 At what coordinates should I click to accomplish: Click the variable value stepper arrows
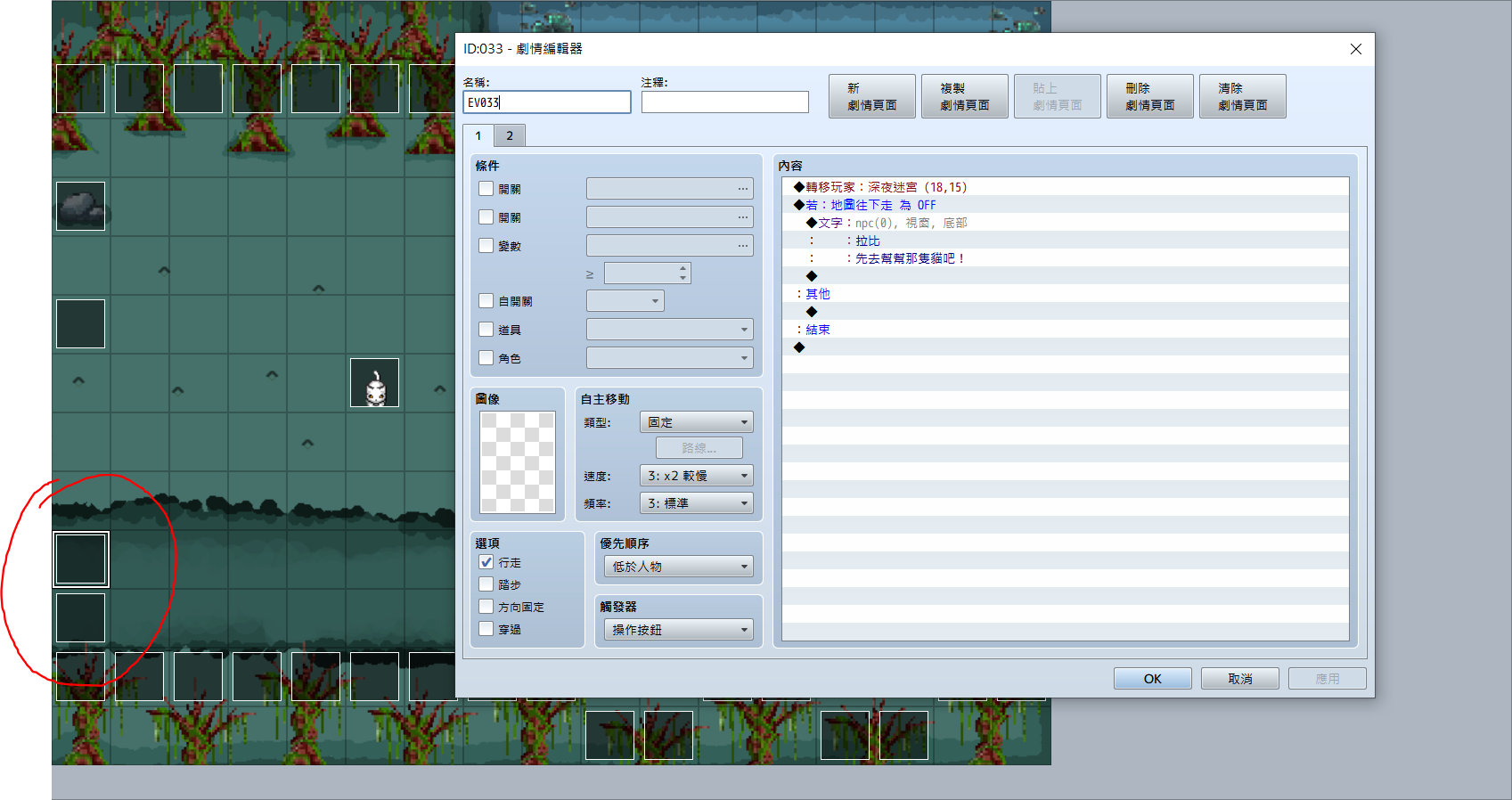point(683,273)
